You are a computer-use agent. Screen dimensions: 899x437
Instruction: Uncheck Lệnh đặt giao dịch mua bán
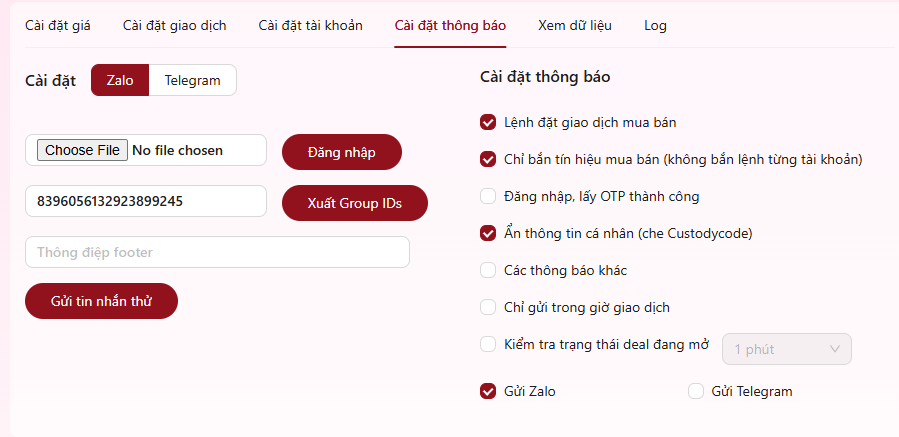coord(488,122)
